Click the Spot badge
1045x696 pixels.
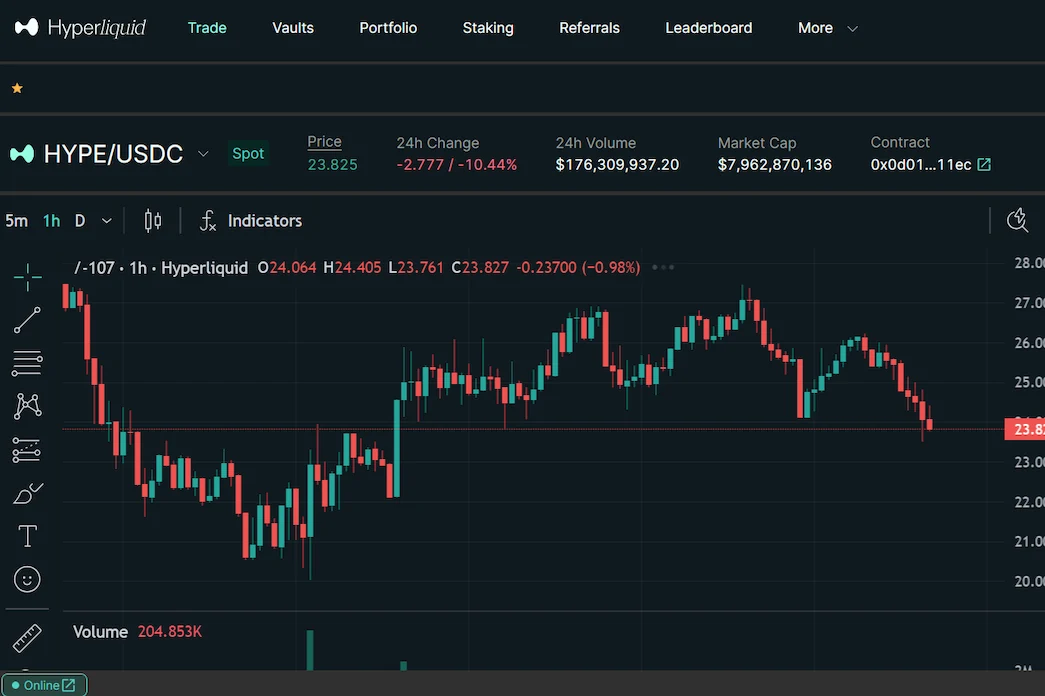coord(248,153)
